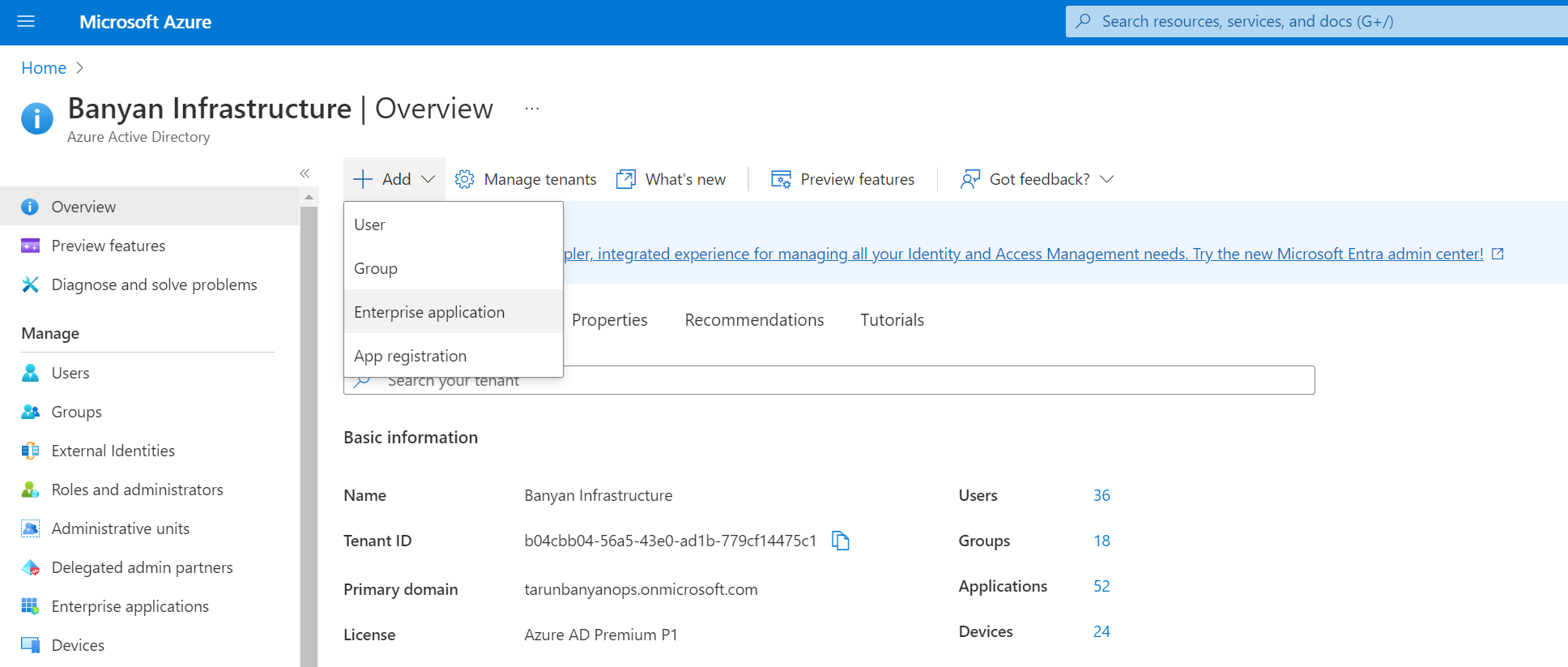Open the Groups count 18 link
Screen dimensions: 1568x667
[1101, 541]
